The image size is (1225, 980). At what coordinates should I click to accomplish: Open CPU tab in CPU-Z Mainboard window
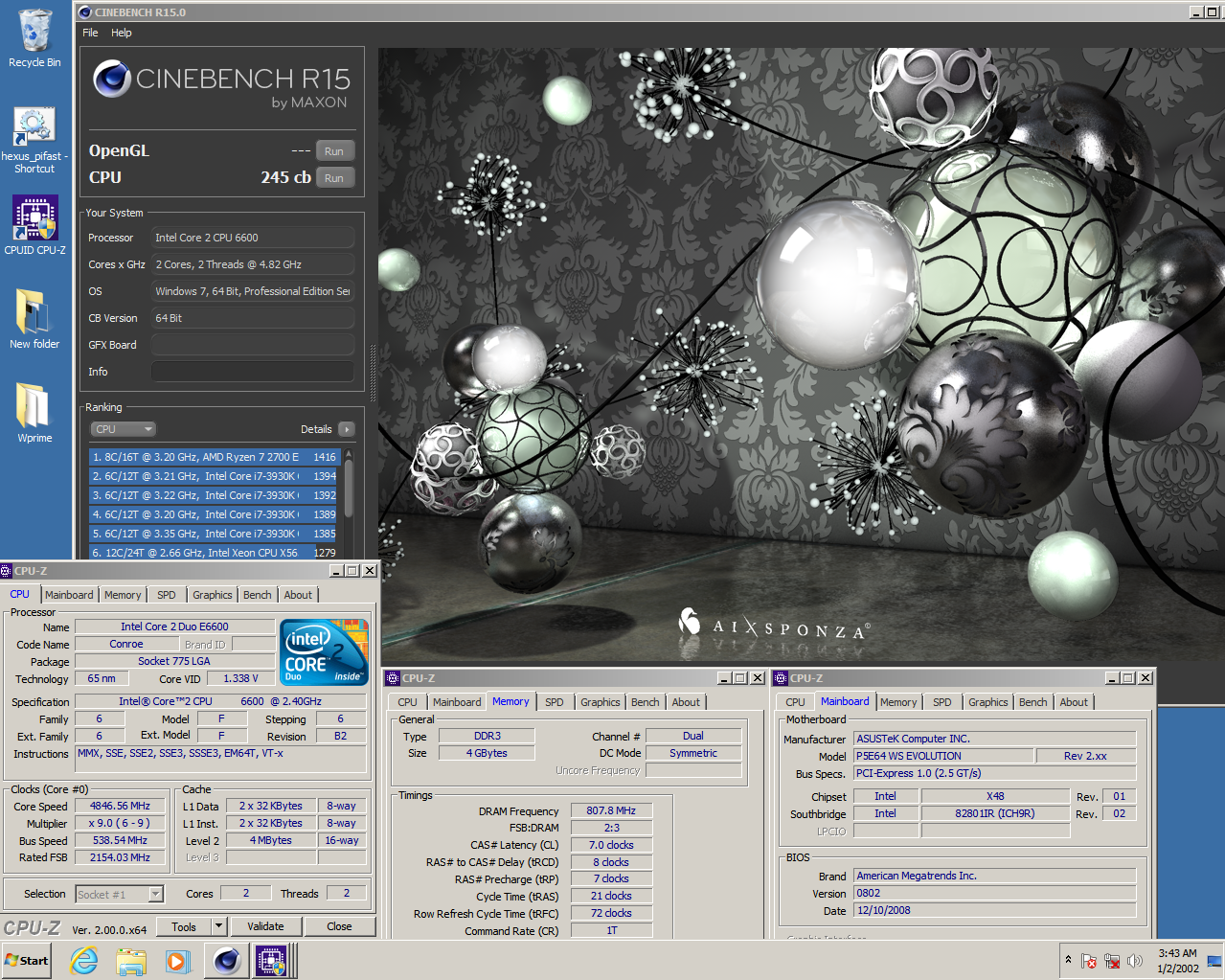click(x=796, y=702)
